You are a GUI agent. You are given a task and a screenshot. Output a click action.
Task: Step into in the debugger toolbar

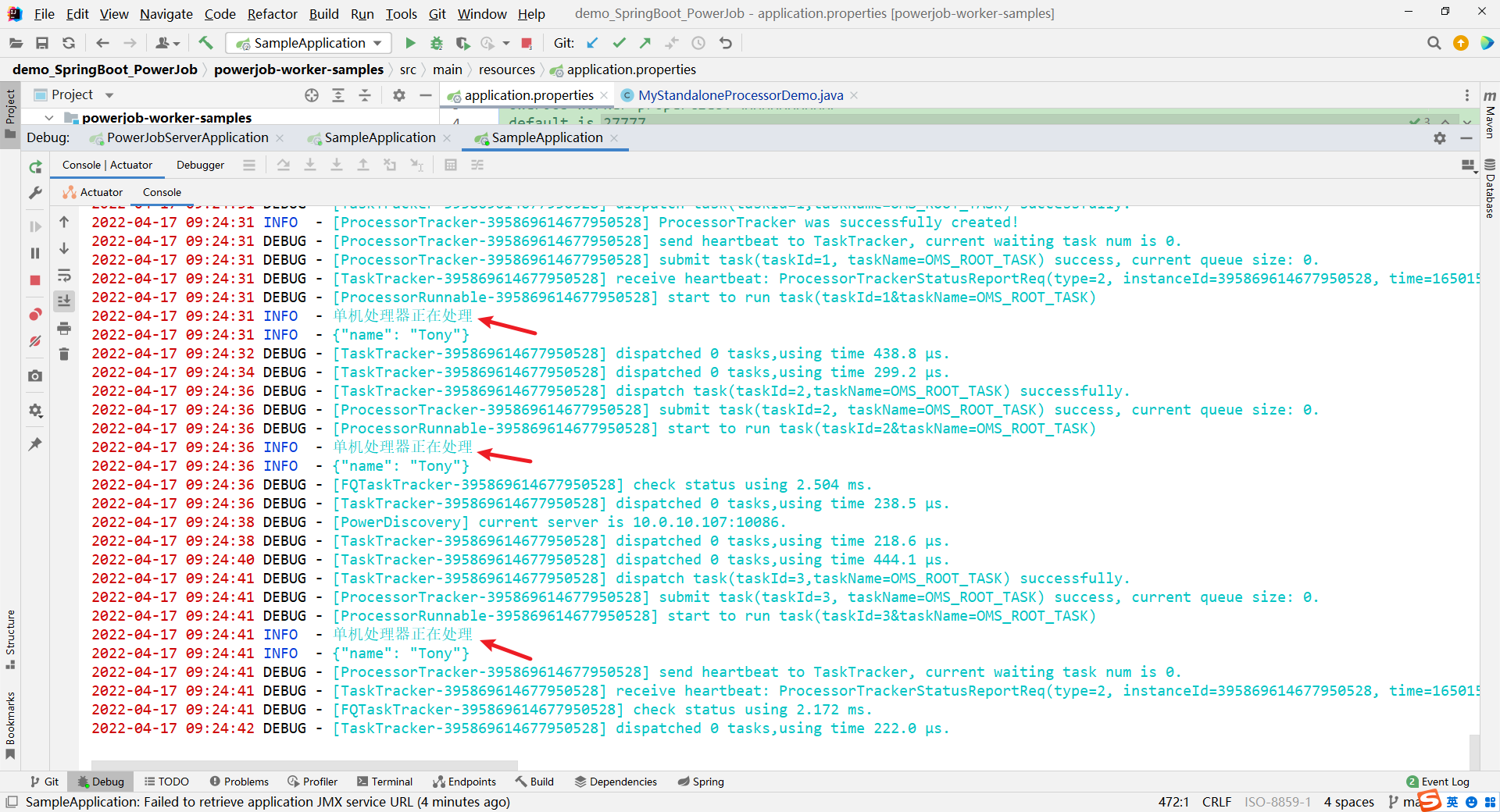[x=310, y=165]
